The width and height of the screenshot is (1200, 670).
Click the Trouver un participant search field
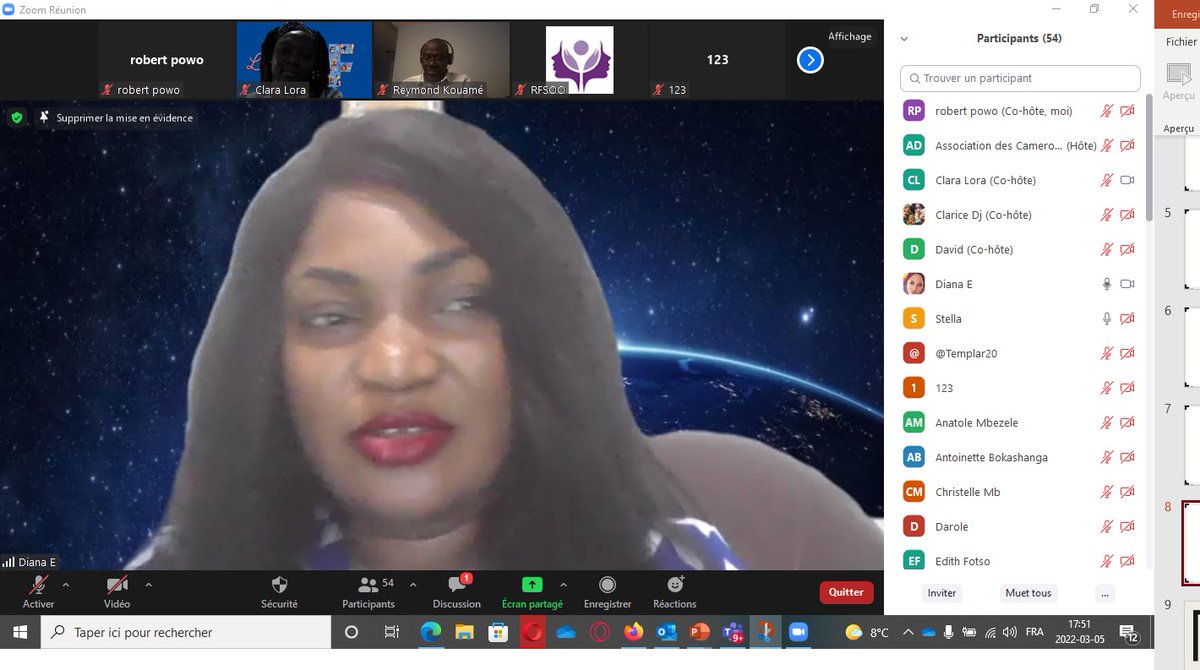(x=1020, y=78)
